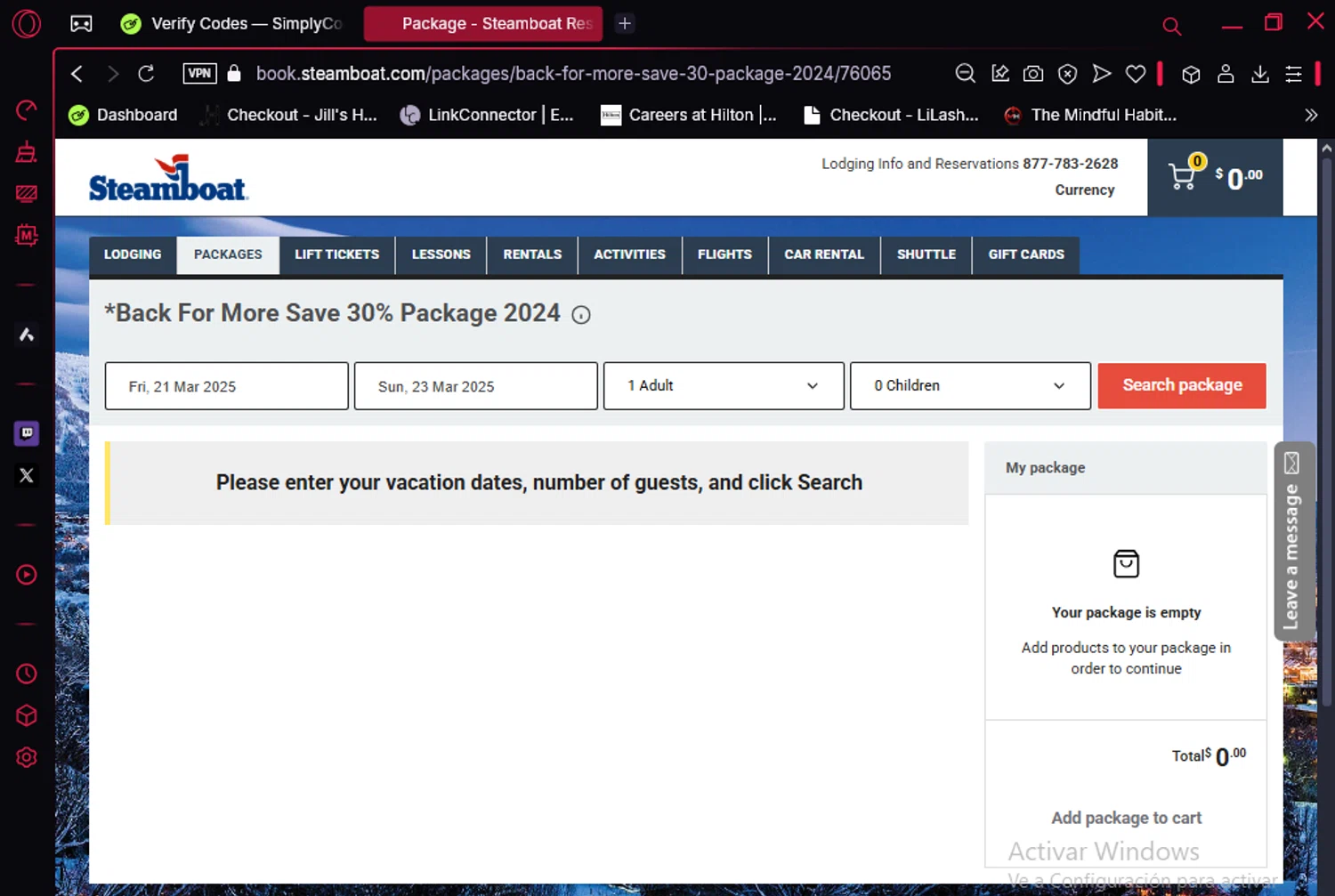Image resolution: width=1335 pixels, height=896 pixels.
Task: Reload the current page
Action: [x=146, y=74]
